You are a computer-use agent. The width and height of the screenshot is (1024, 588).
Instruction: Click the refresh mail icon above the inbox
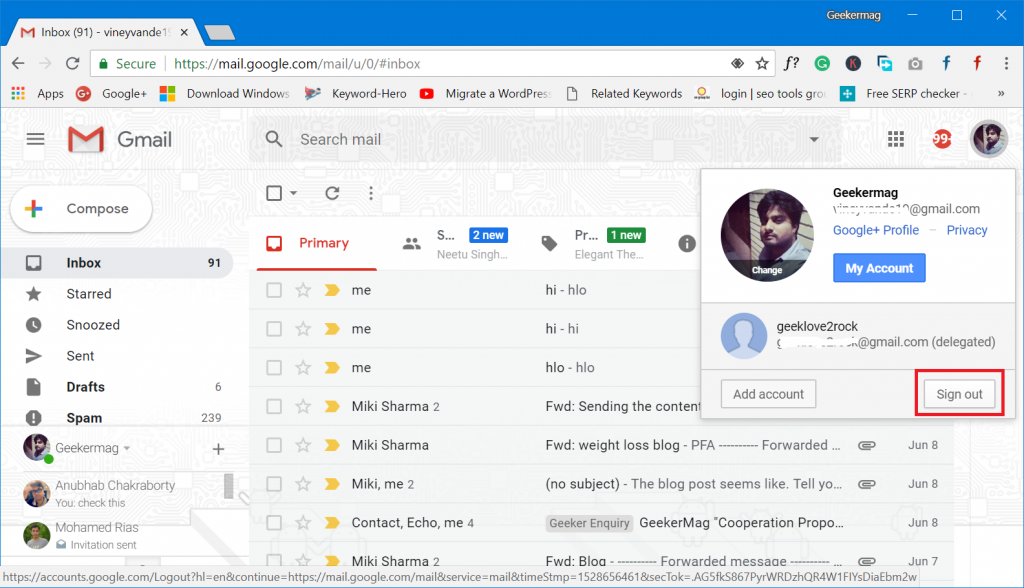point(332,193)
